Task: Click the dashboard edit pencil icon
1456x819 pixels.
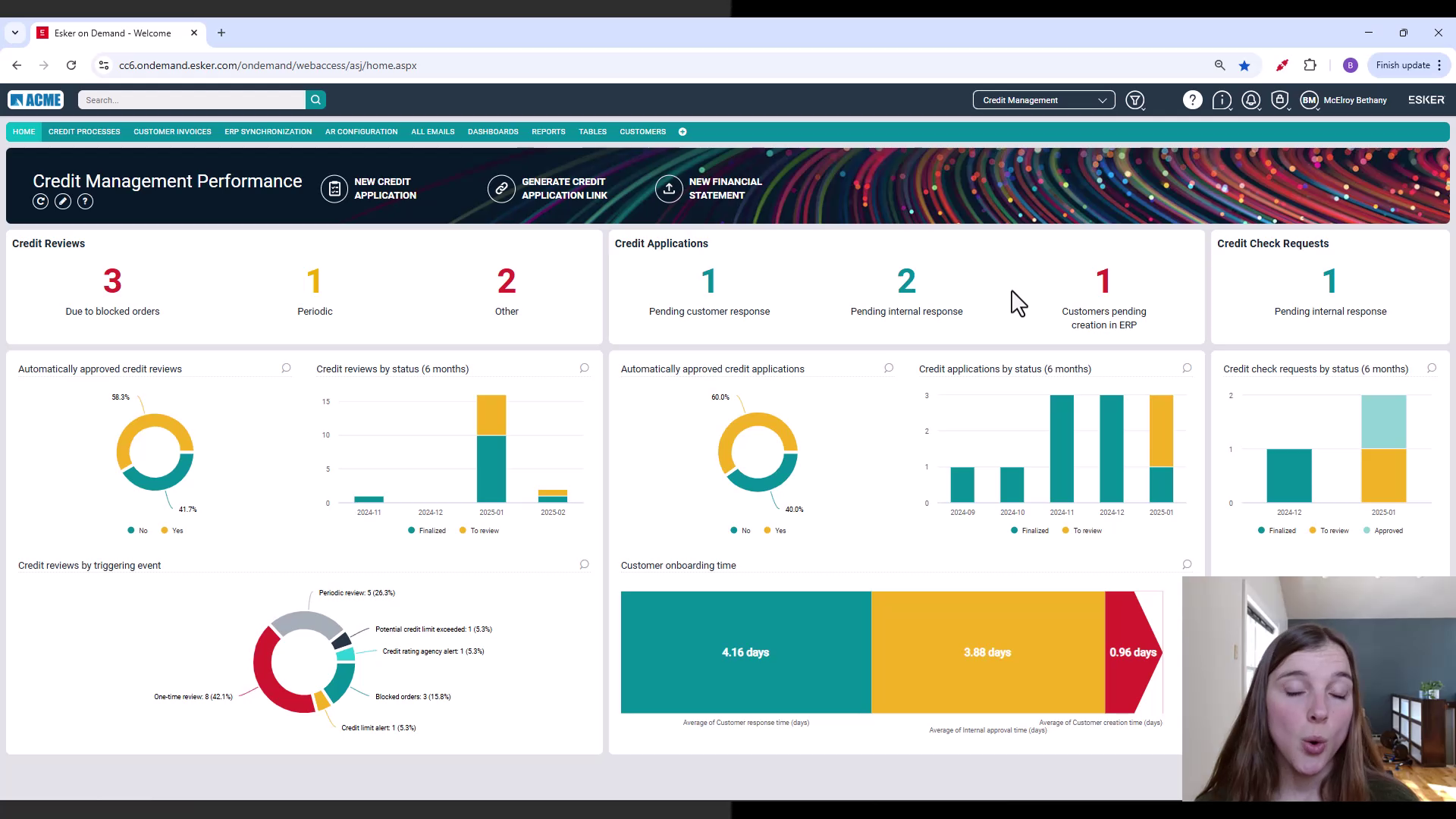Action: pos(63,202)
